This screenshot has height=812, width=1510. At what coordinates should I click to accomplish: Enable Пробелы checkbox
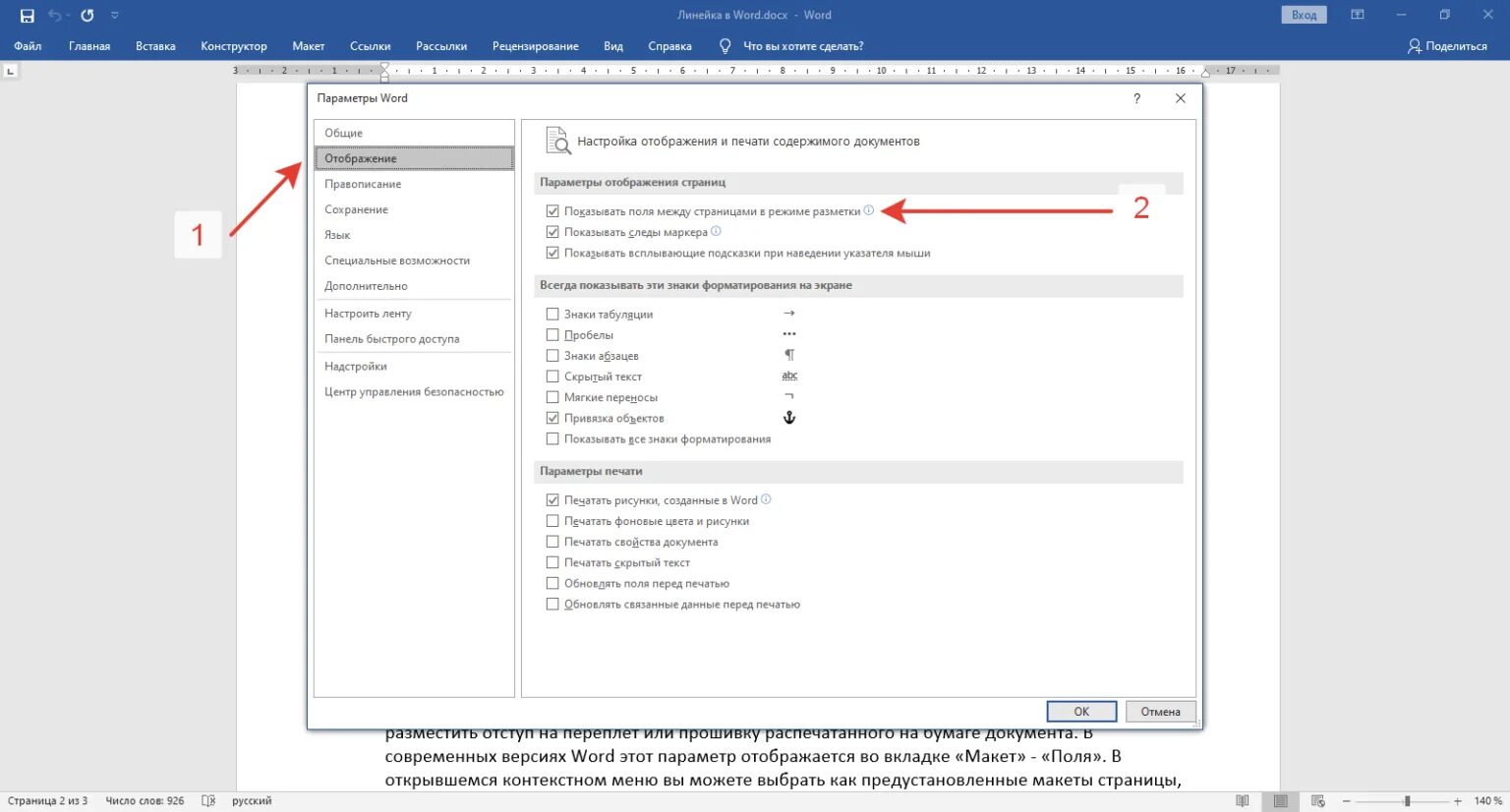(552, 335)
